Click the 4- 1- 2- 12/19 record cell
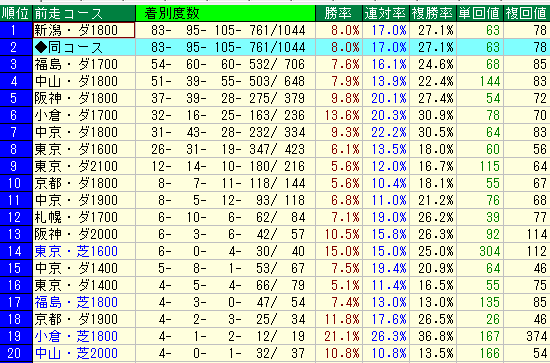 [226, 336]
